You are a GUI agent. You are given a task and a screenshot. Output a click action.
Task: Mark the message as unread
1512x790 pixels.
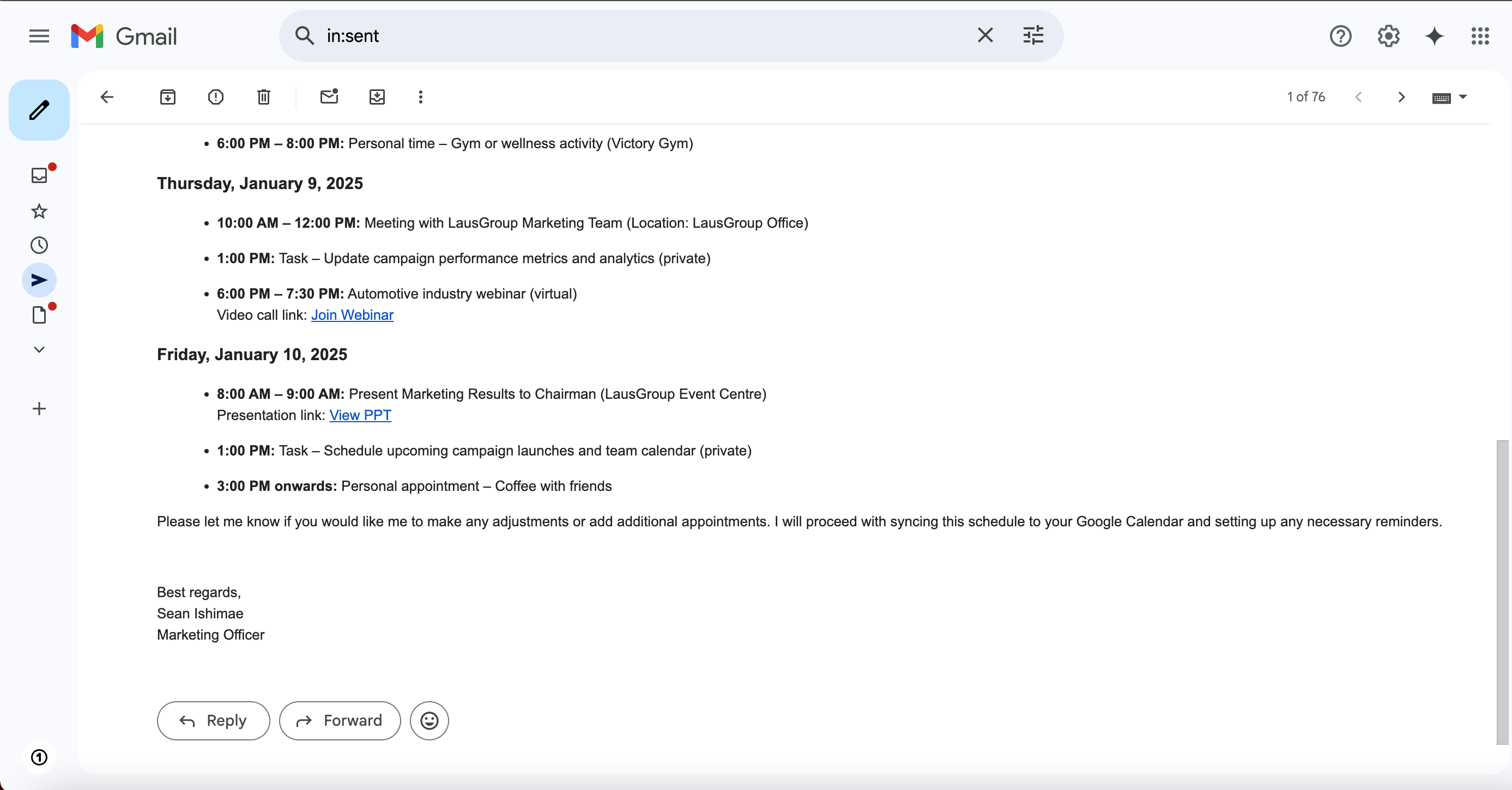329,97
